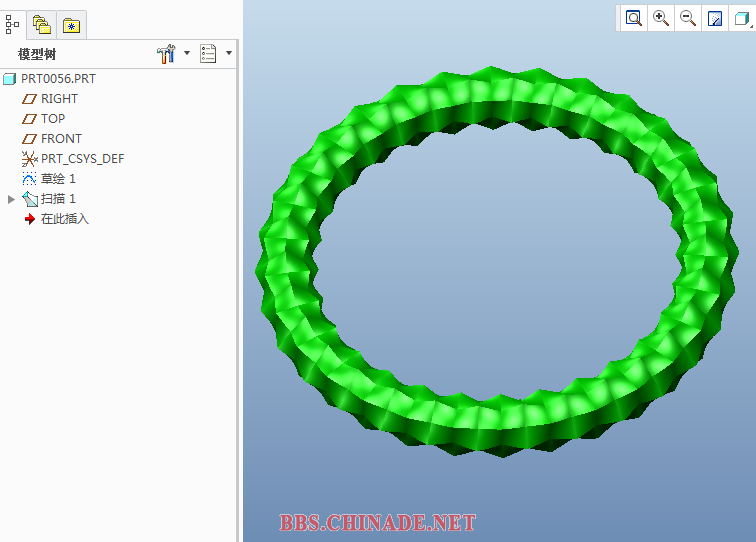Click the Zoom Out magnifier icon
The width and height of the screenshot is (756, 542).
tap(688, 19)
